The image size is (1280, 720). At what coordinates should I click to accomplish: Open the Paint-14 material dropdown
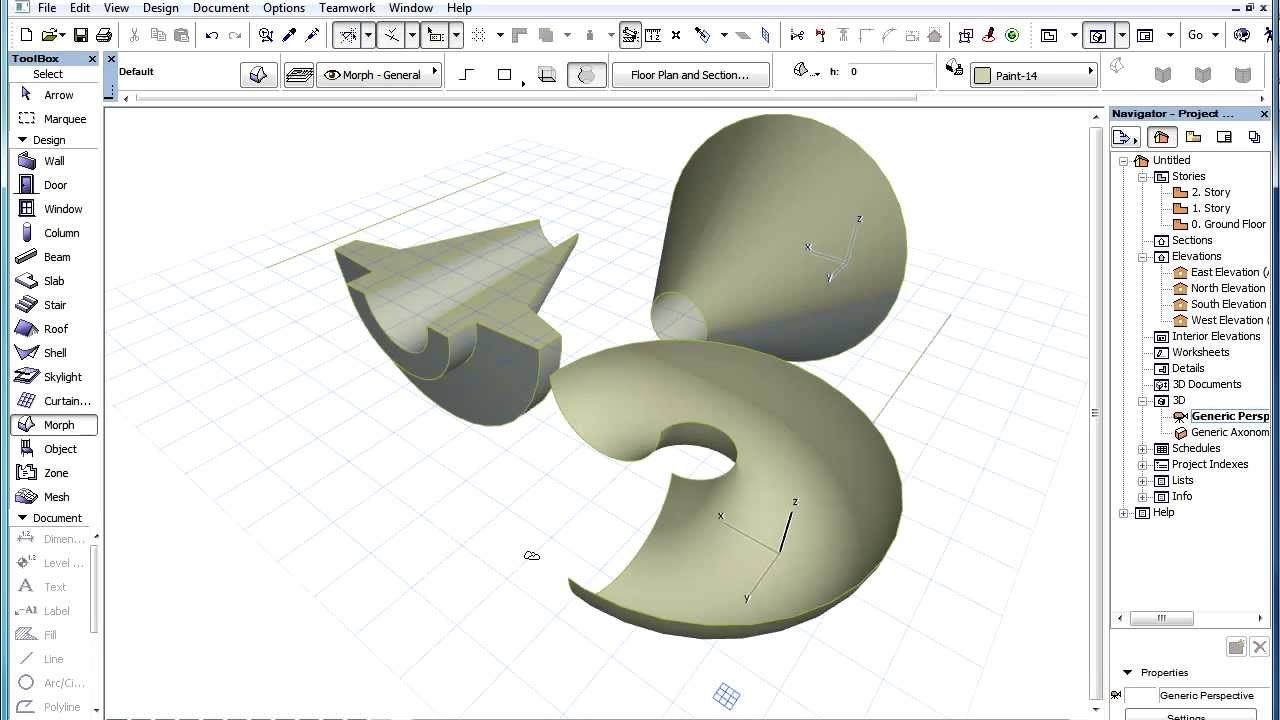point(1035,75)
